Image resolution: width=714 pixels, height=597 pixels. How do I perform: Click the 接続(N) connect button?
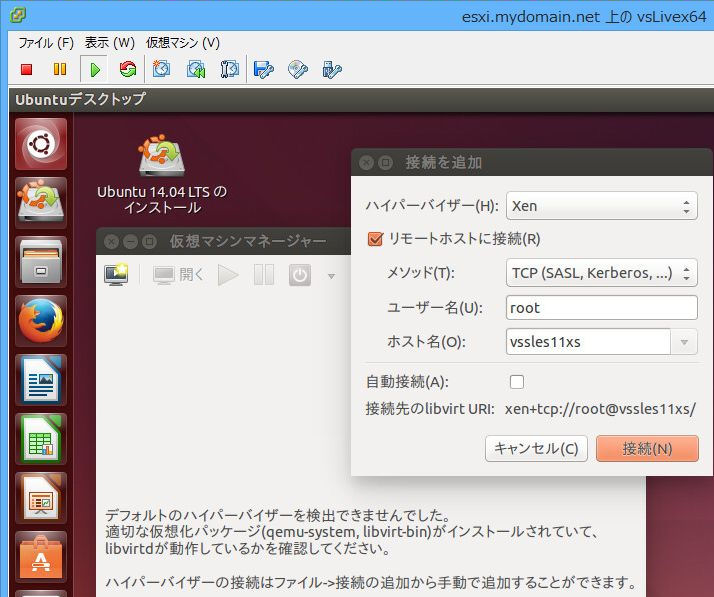[647, 449]
